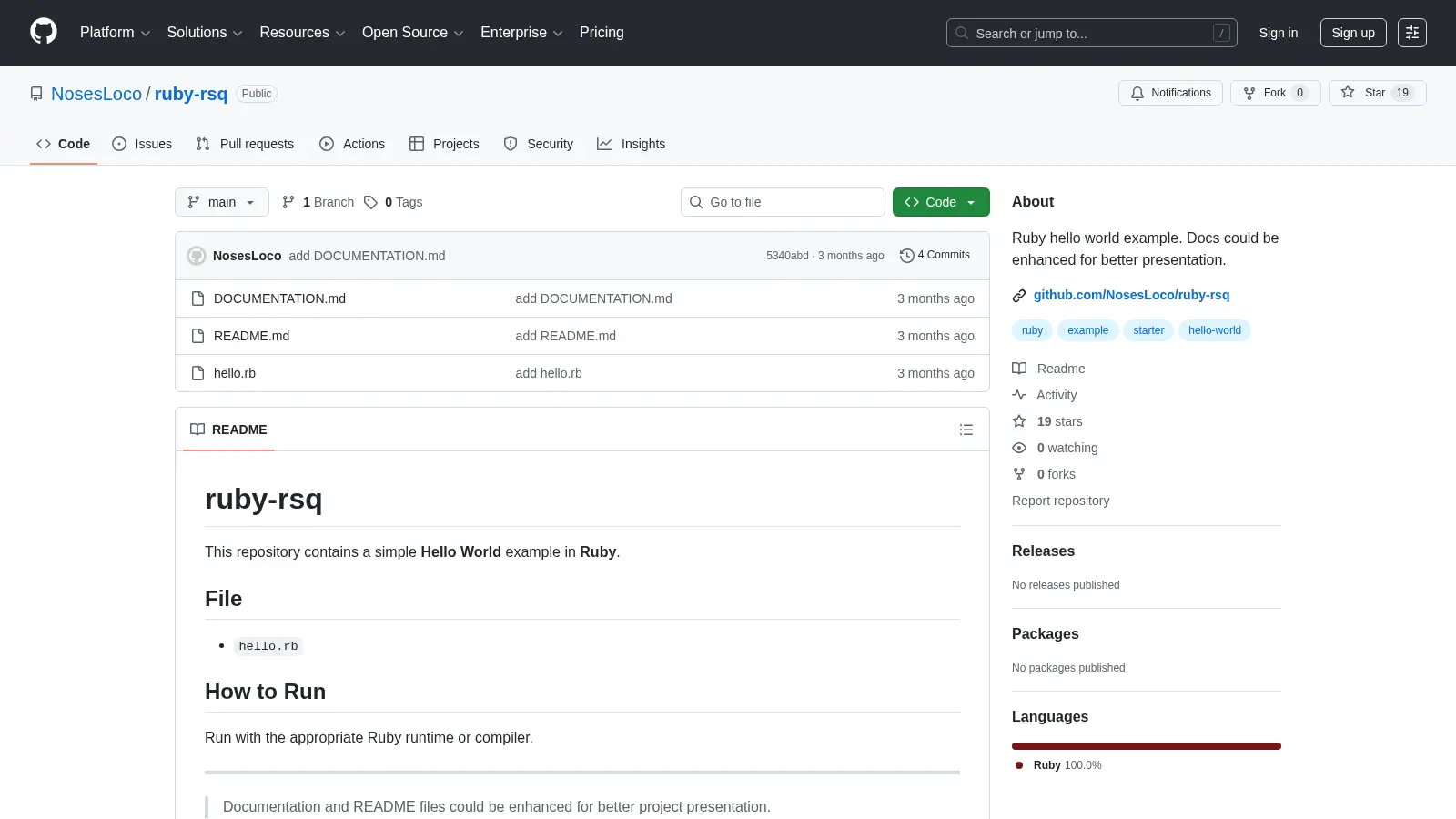Open the README outline list icon
Screen dimensions: 1456x819
(x=966, y=430)
